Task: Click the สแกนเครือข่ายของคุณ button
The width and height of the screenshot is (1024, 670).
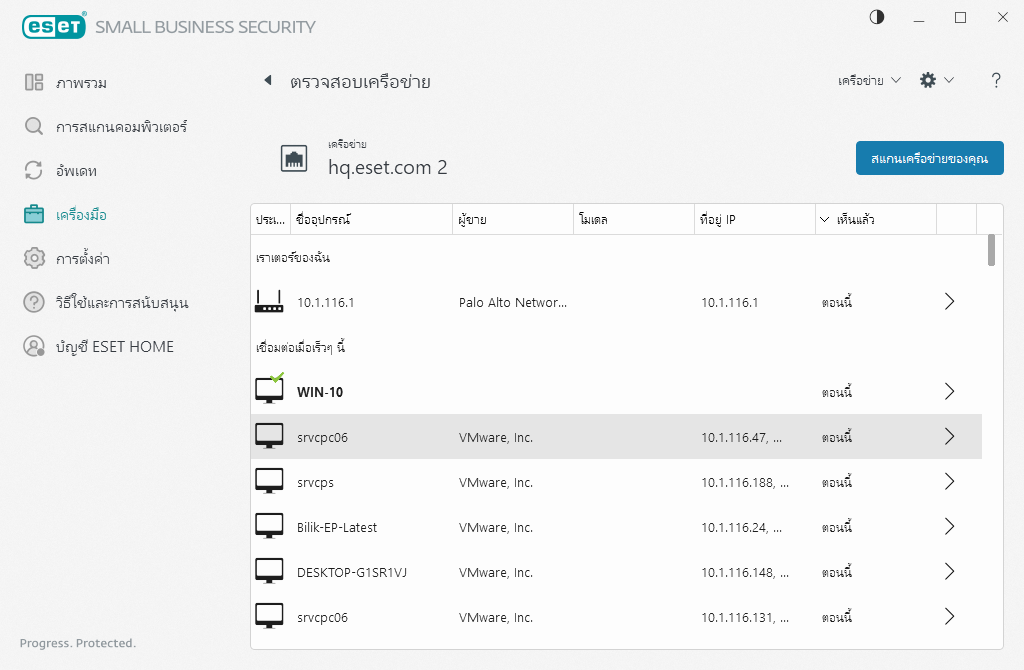Action: (x=929, y=158)
